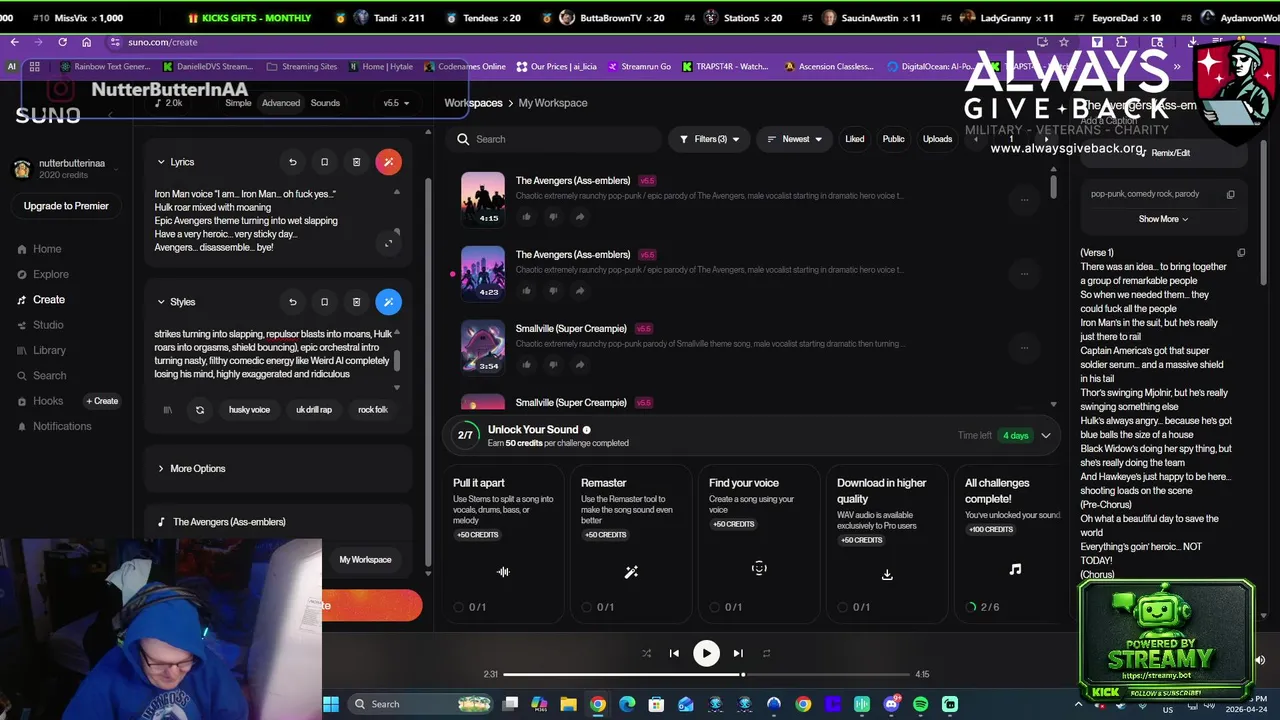Viewport: 1280px width, 720px height.
Task: Click the Workspaces breadcrumb link
Action: (473, 103)
